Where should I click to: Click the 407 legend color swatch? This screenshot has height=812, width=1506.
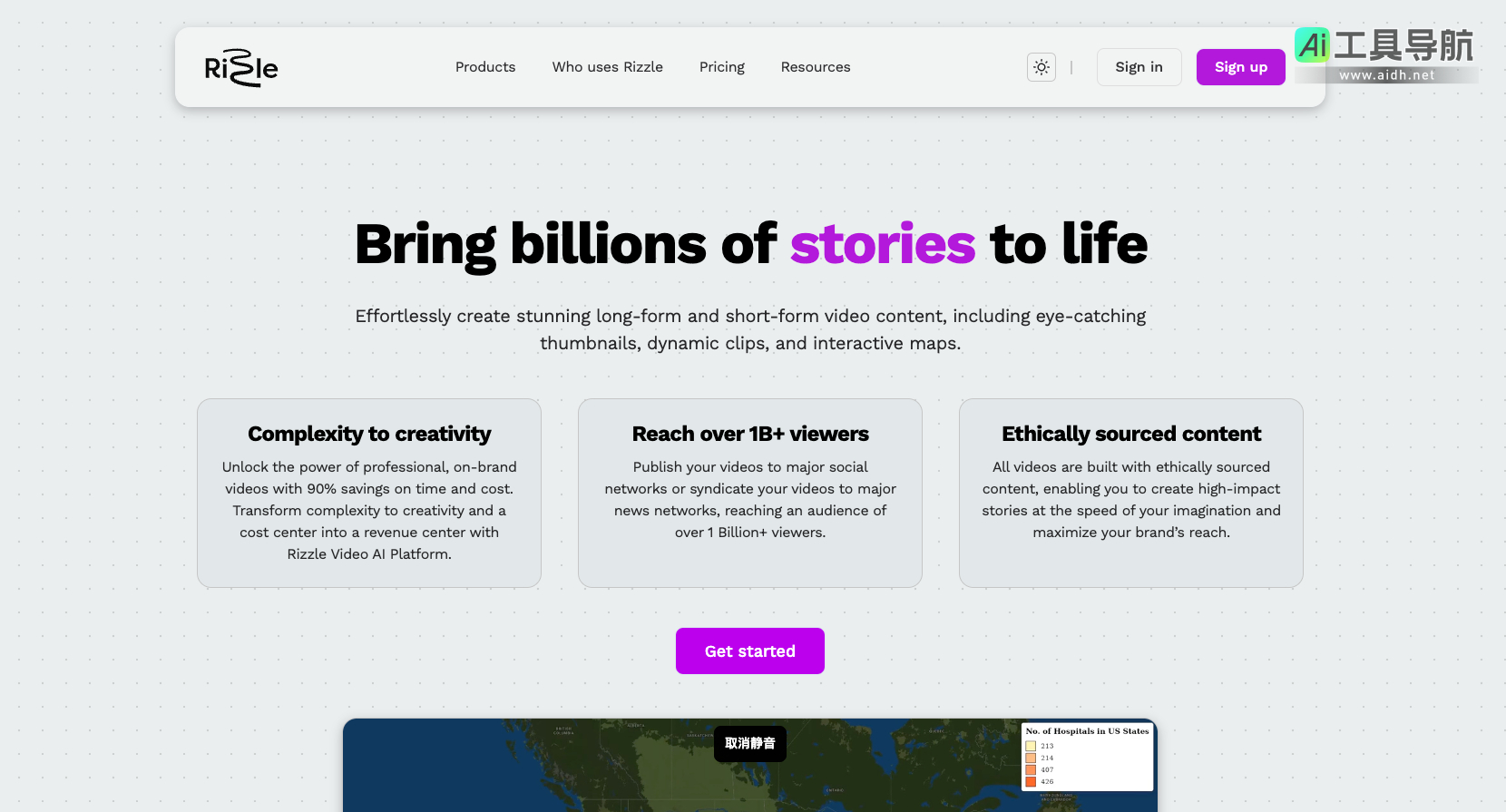(x=1031, y=769)
